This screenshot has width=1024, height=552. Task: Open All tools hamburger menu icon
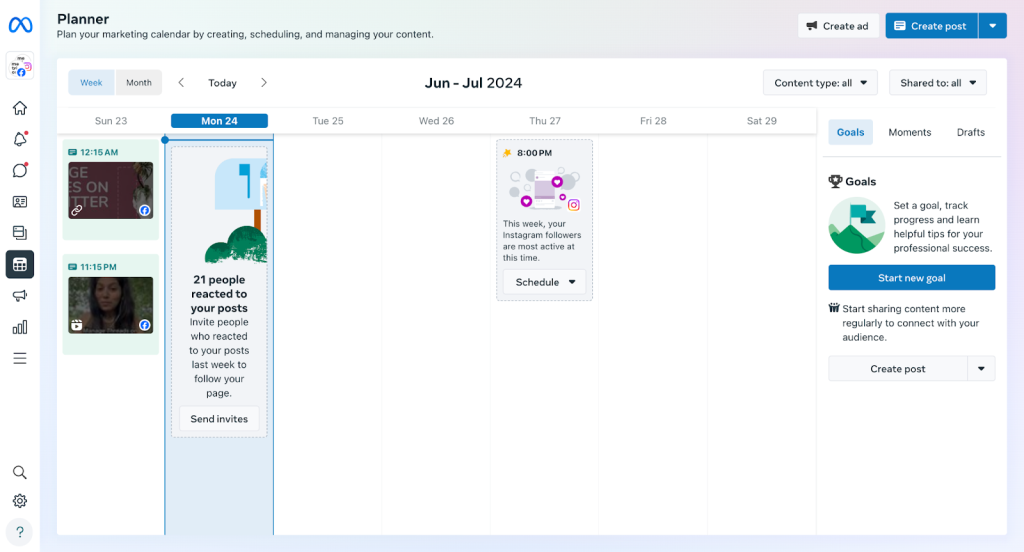tap(20, 358)
